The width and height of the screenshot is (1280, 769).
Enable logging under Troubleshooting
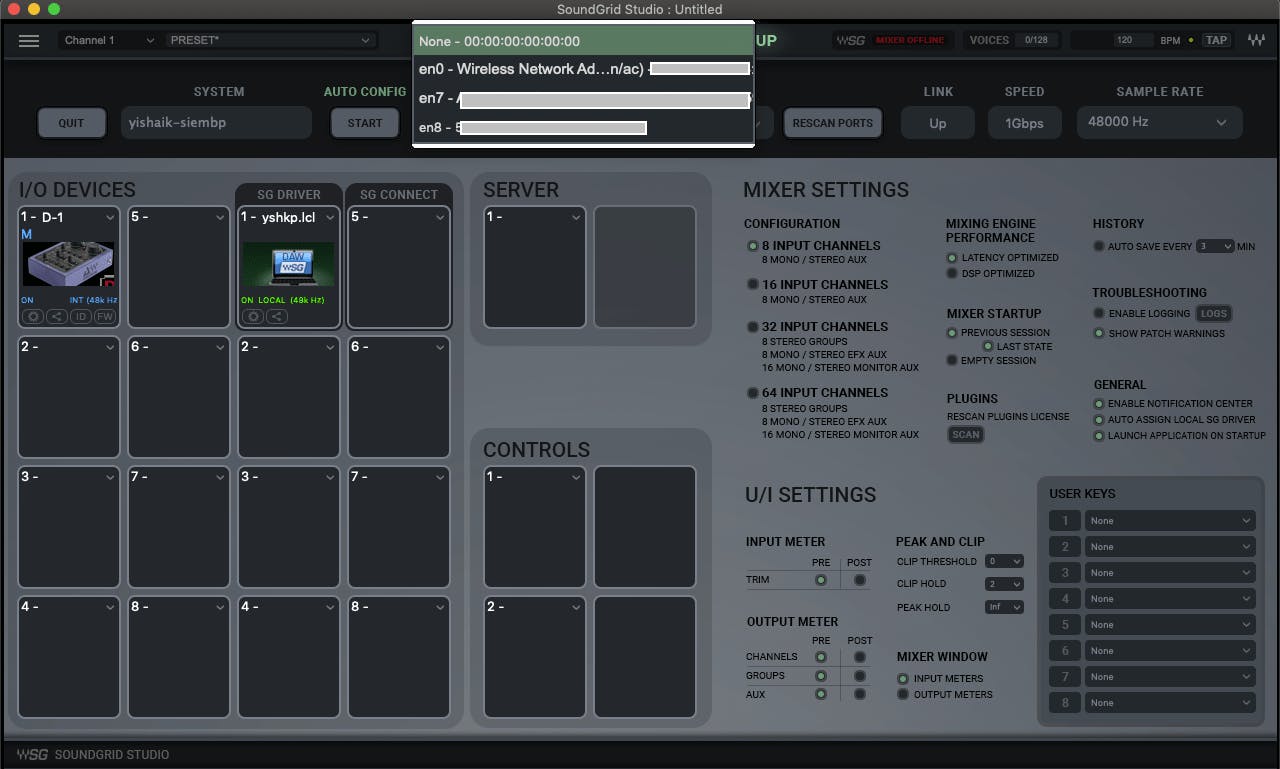coord(1096,313)
